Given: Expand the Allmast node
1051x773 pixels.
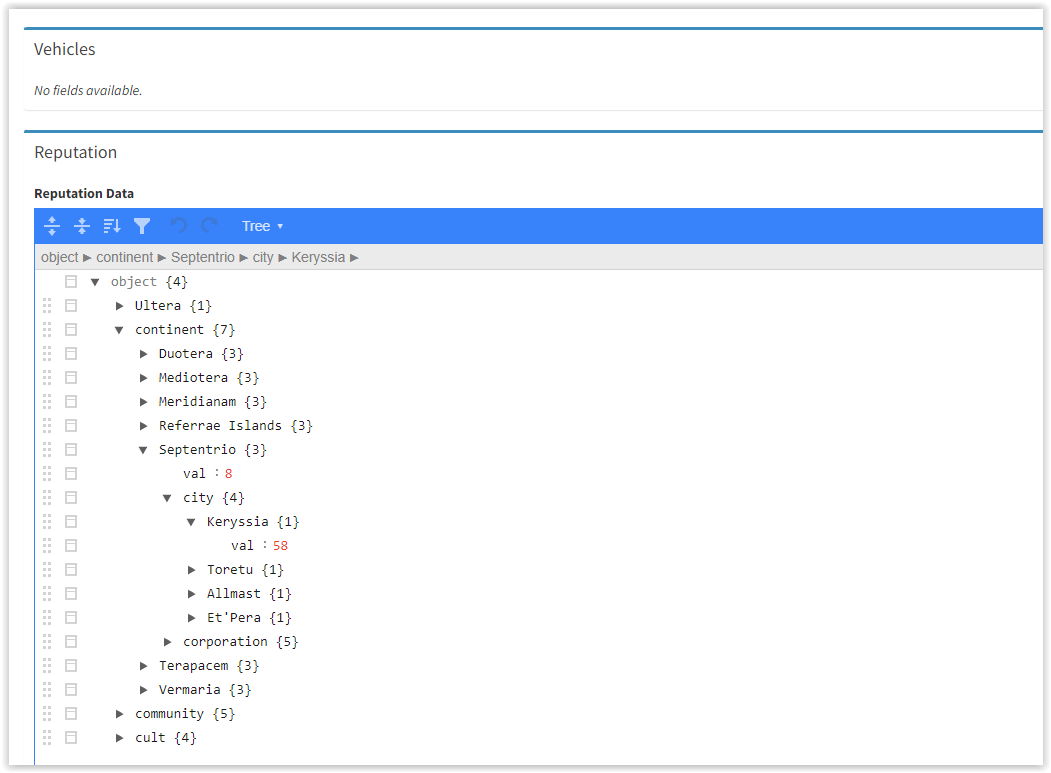Looking at the screenshot, I should click(192, 594).
